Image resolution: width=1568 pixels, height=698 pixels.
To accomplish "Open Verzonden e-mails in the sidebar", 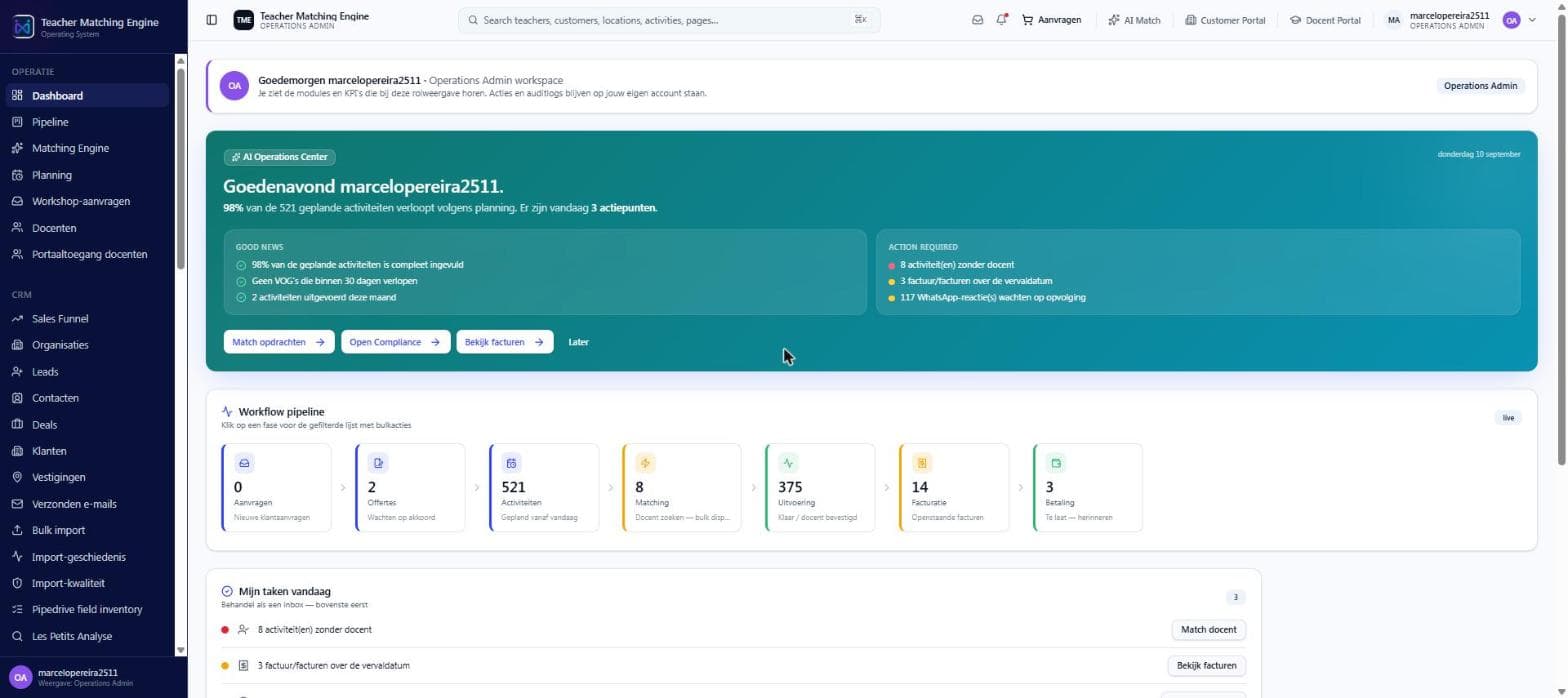I will (x=87, y=504).
